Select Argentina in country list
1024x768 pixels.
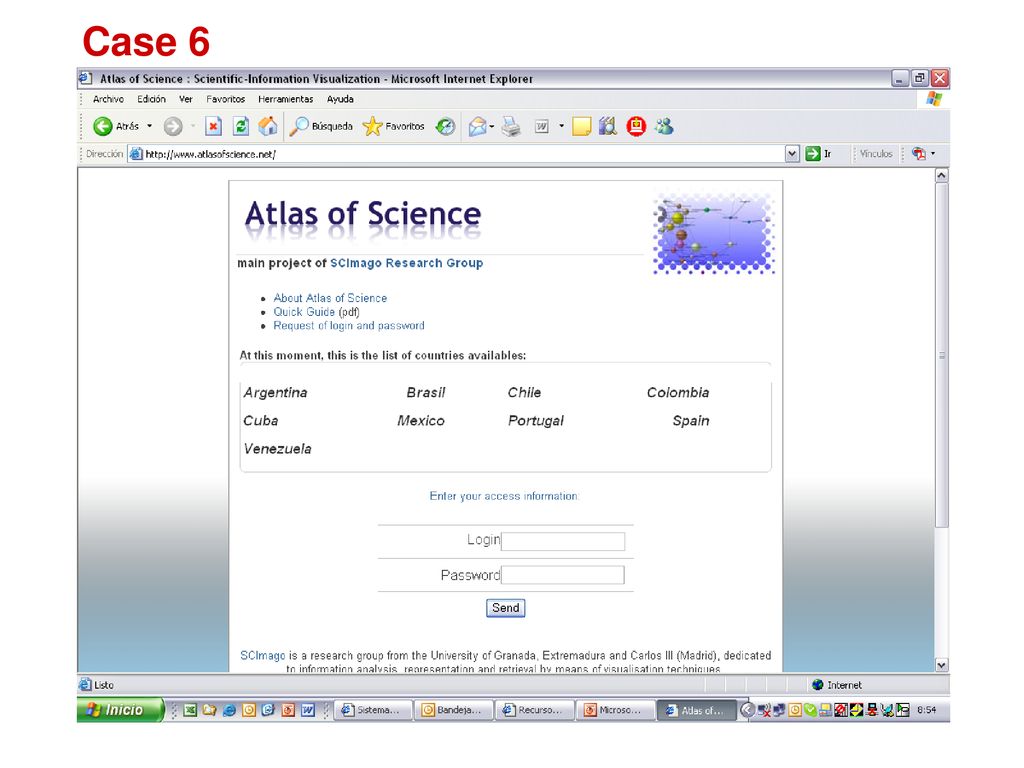(275, 392)
